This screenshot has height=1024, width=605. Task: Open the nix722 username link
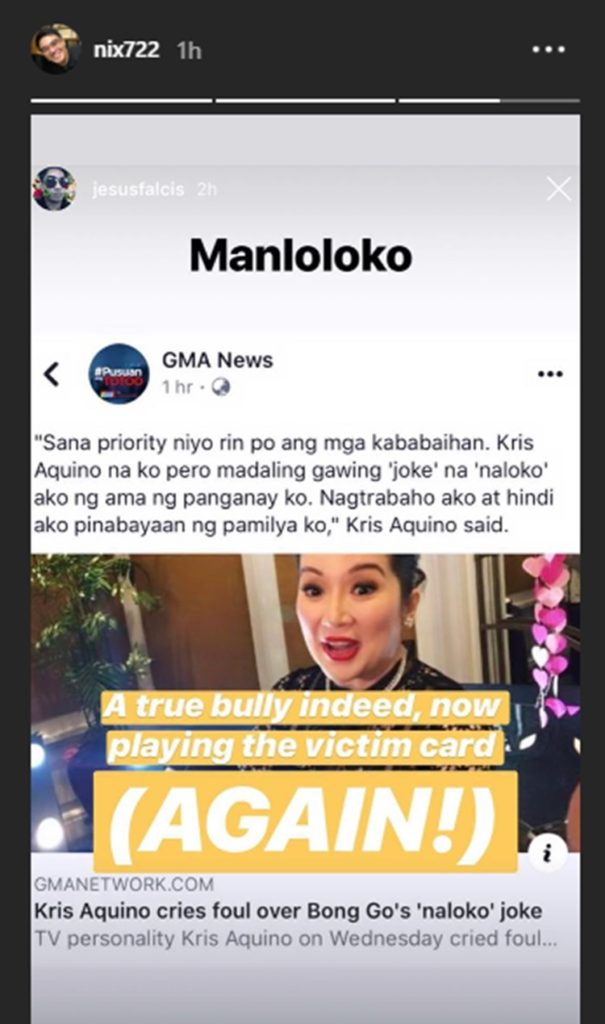[126, 50]
